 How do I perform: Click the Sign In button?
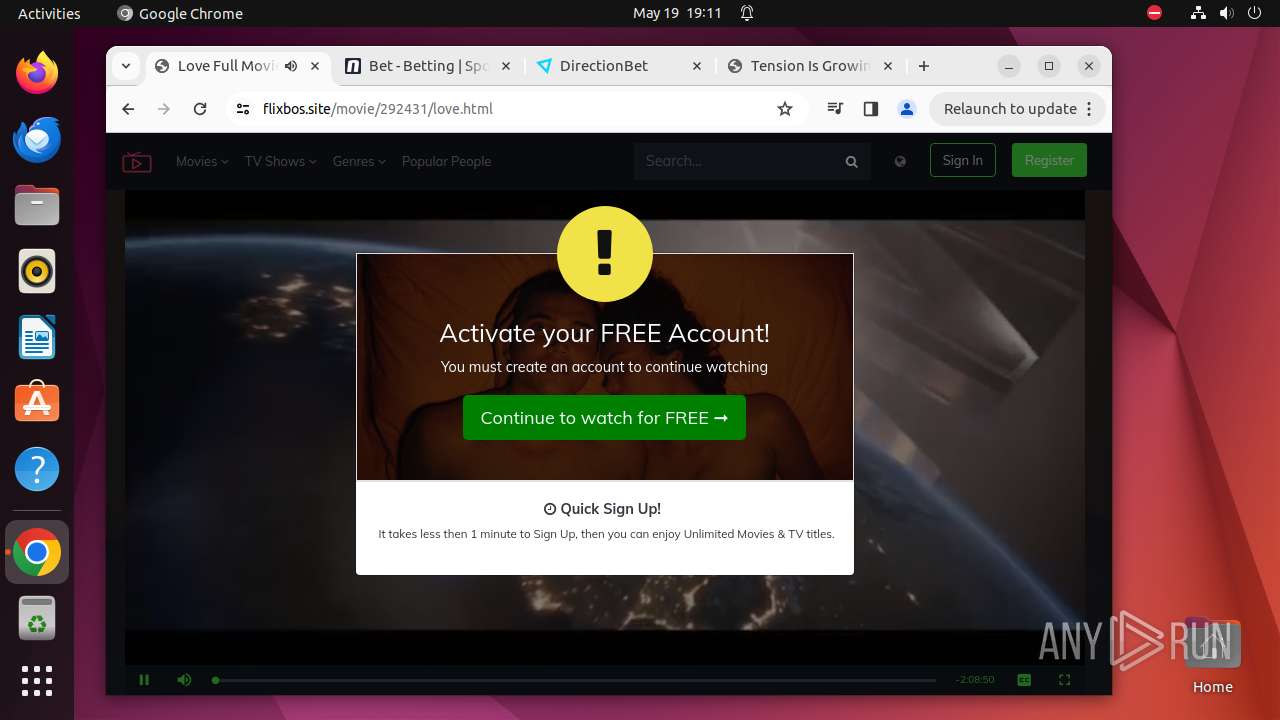coord(962,160)
